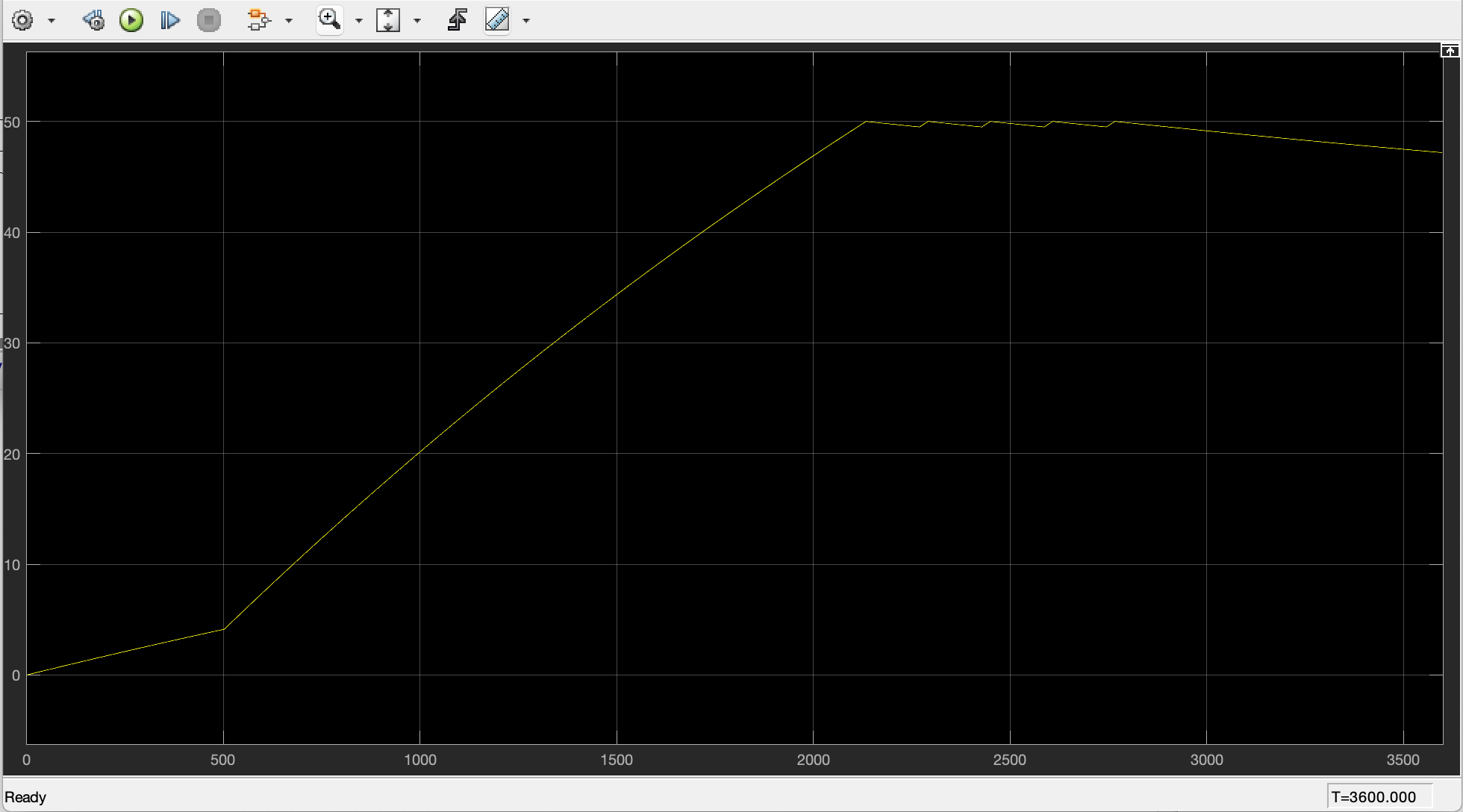1463x812 pixels.
Task: Expand the measurements dropdown arrow
Action: click(x=526, y=21)
